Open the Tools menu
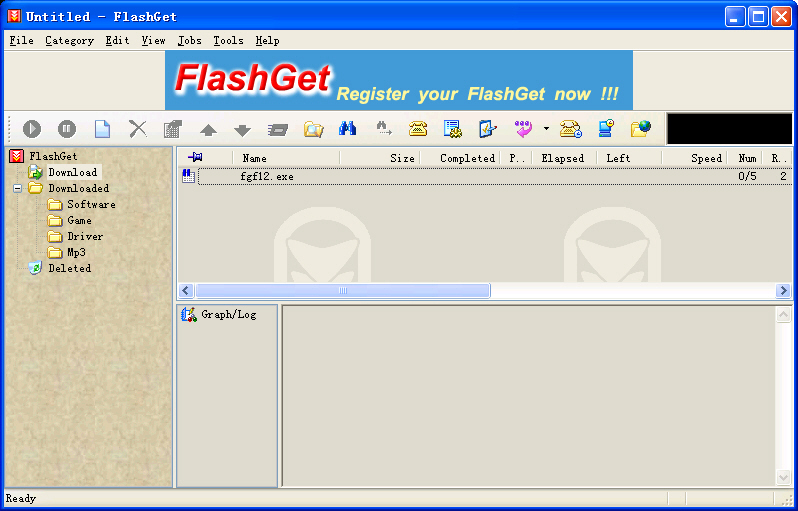 [228, 41]
